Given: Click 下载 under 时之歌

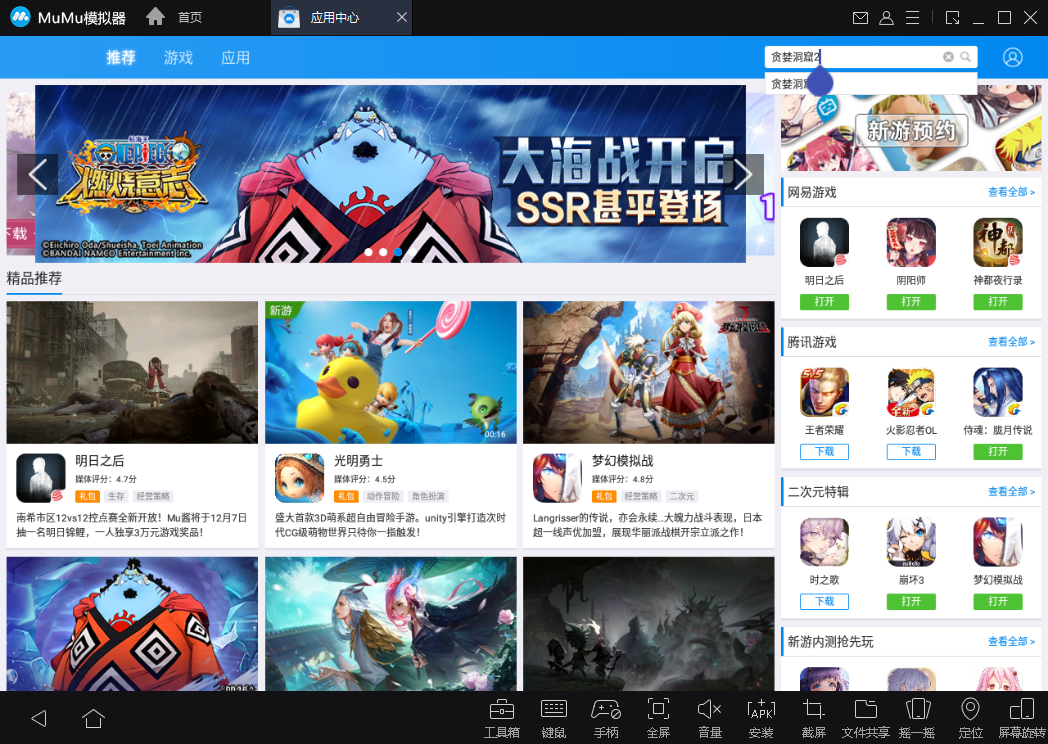Looking at the screenshot, I should coord(824,602).
